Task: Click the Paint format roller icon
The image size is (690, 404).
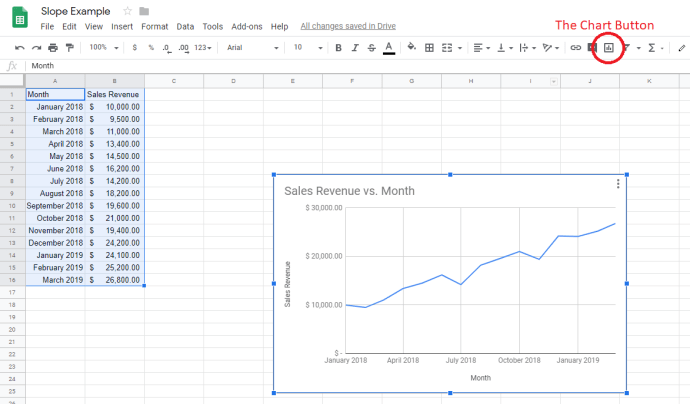Action: click(x=68, y=47)
